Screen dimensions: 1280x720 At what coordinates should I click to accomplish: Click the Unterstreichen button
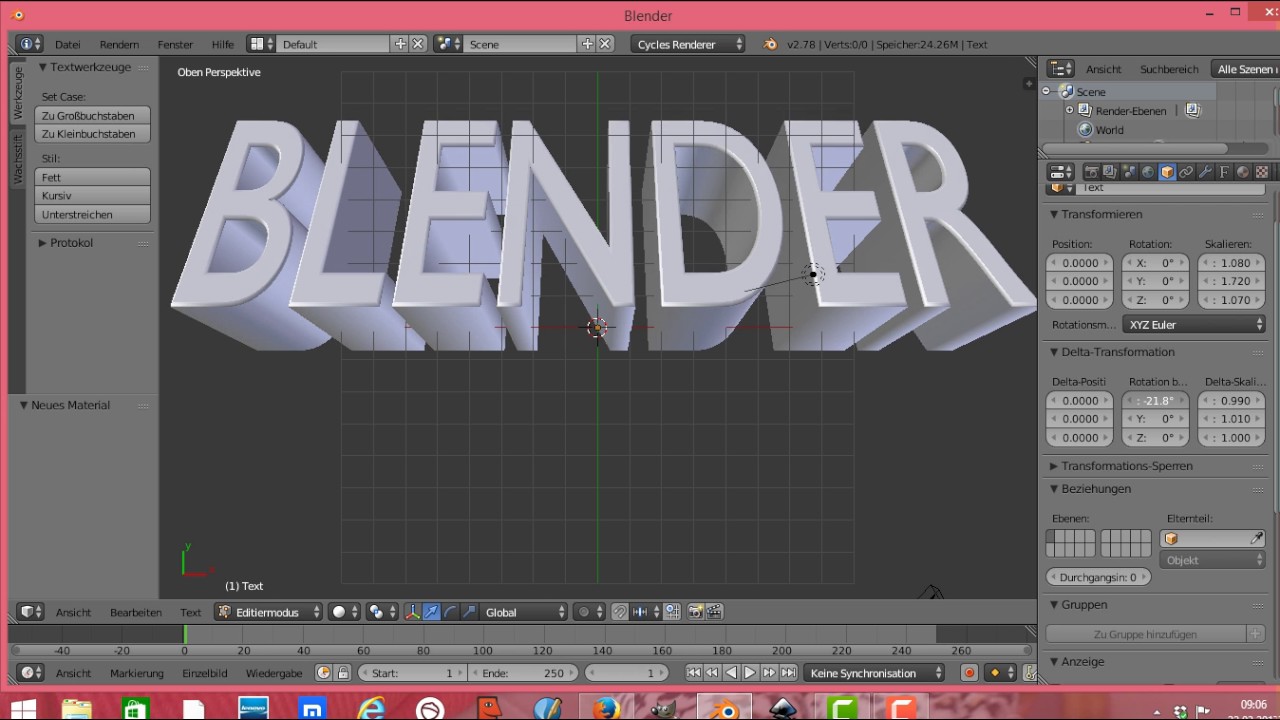point(92,215)
